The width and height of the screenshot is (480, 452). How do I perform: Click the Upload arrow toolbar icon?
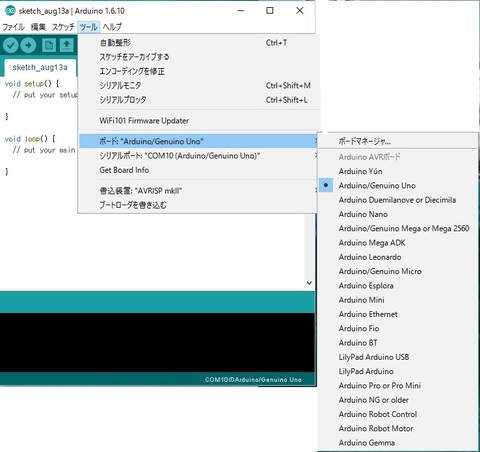(28, 45)
